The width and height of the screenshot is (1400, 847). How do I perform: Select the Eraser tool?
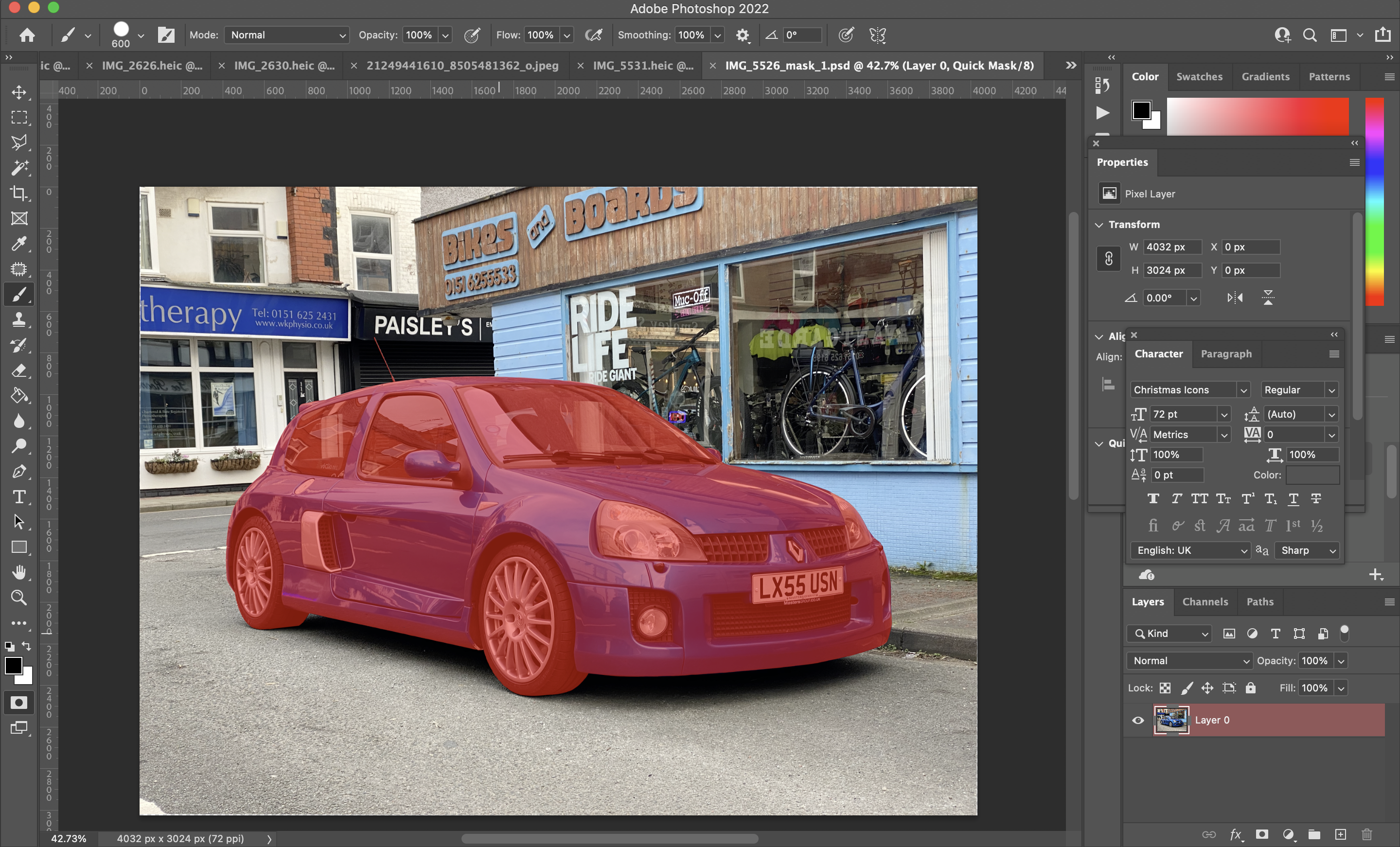point(19,371)
